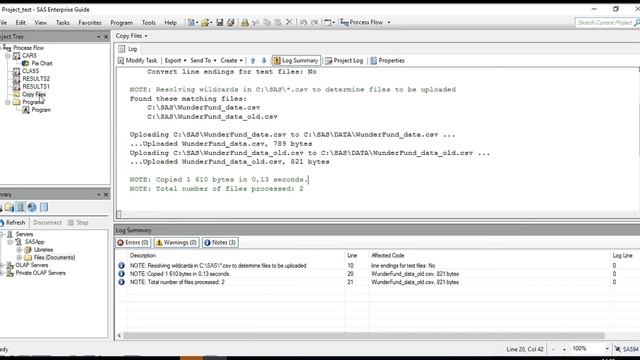Click the Refresh button in Servers pane
This screenshot has height=360, width=640.
pyautogui.click(x=13, y=222)
